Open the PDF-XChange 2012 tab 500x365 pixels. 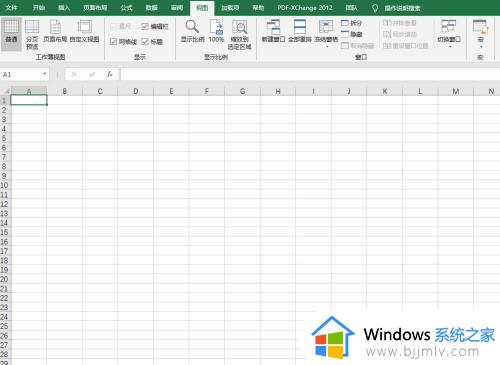305,8
